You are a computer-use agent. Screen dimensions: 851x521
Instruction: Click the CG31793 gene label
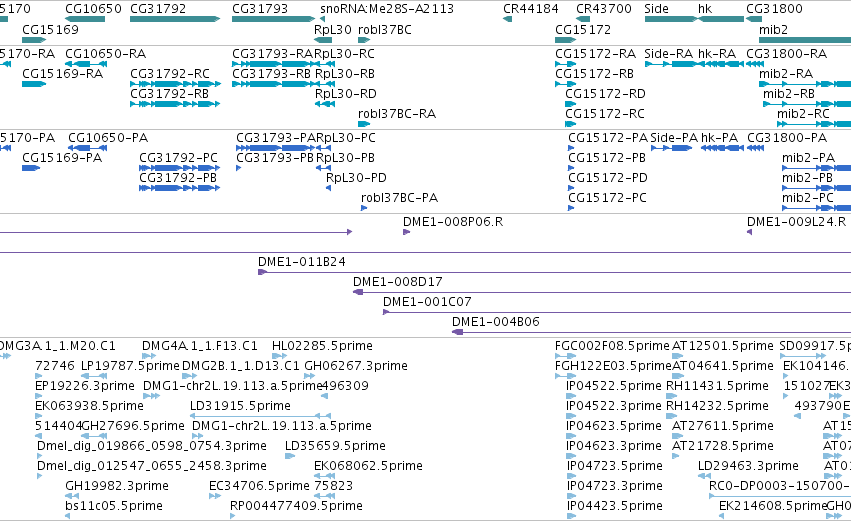coord(260,9)
